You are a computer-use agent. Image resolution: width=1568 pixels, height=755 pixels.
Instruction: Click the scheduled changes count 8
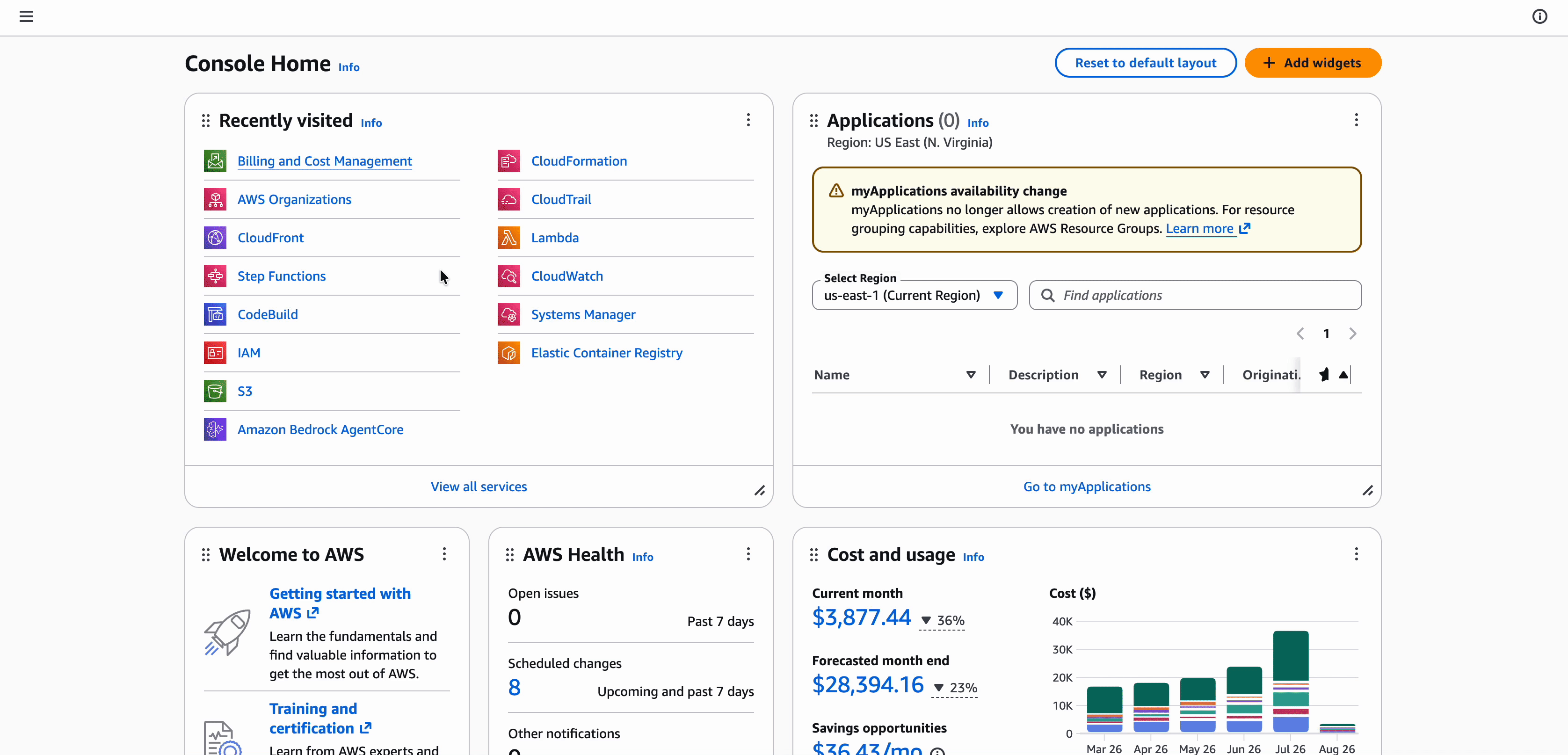click(x=515, y=688)
